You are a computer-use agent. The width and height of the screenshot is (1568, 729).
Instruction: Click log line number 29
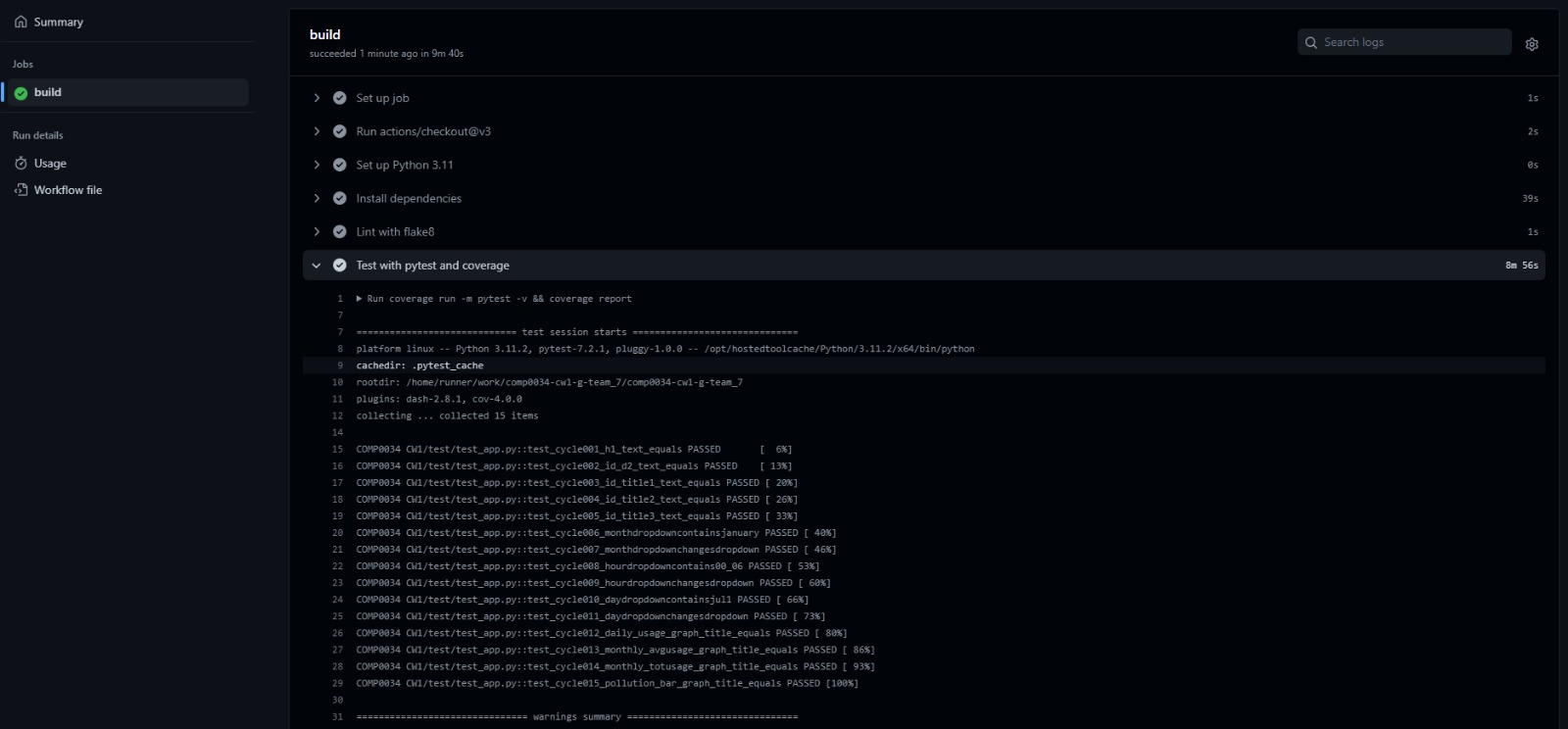point(337,684)
